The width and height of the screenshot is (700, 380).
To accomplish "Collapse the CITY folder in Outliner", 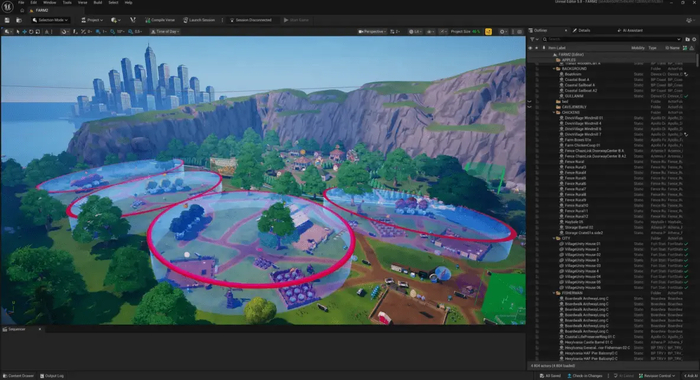I will click(x=554, y=238).
